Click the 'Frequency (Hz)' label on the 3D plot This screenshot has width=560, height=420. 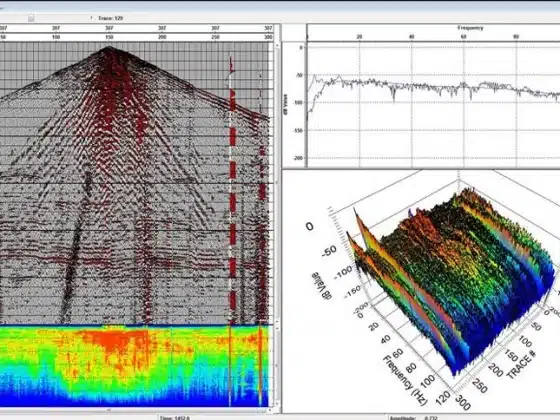tap(405, 380)
